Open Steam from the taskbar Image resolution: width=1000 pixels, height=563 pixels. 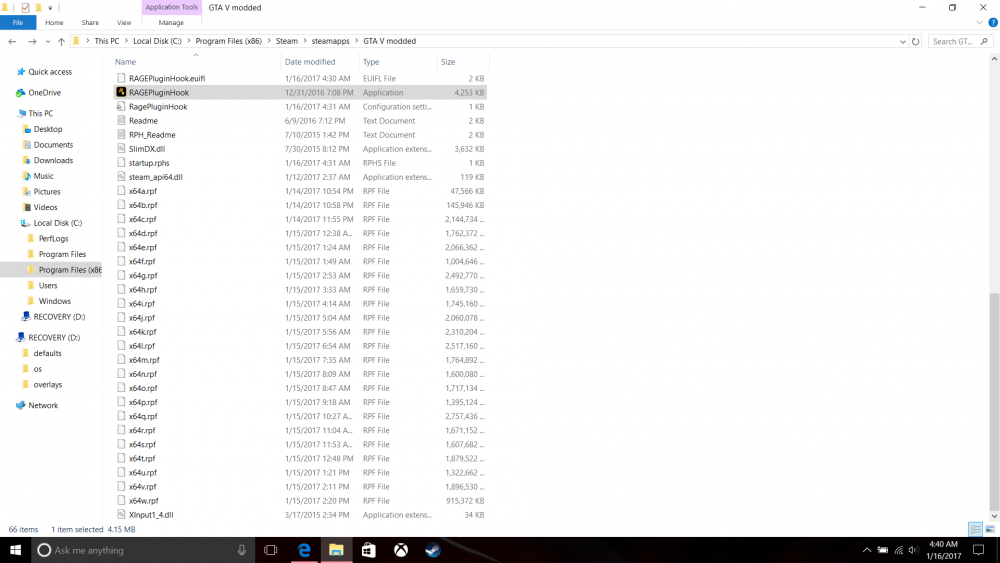[x=433, y=550]
